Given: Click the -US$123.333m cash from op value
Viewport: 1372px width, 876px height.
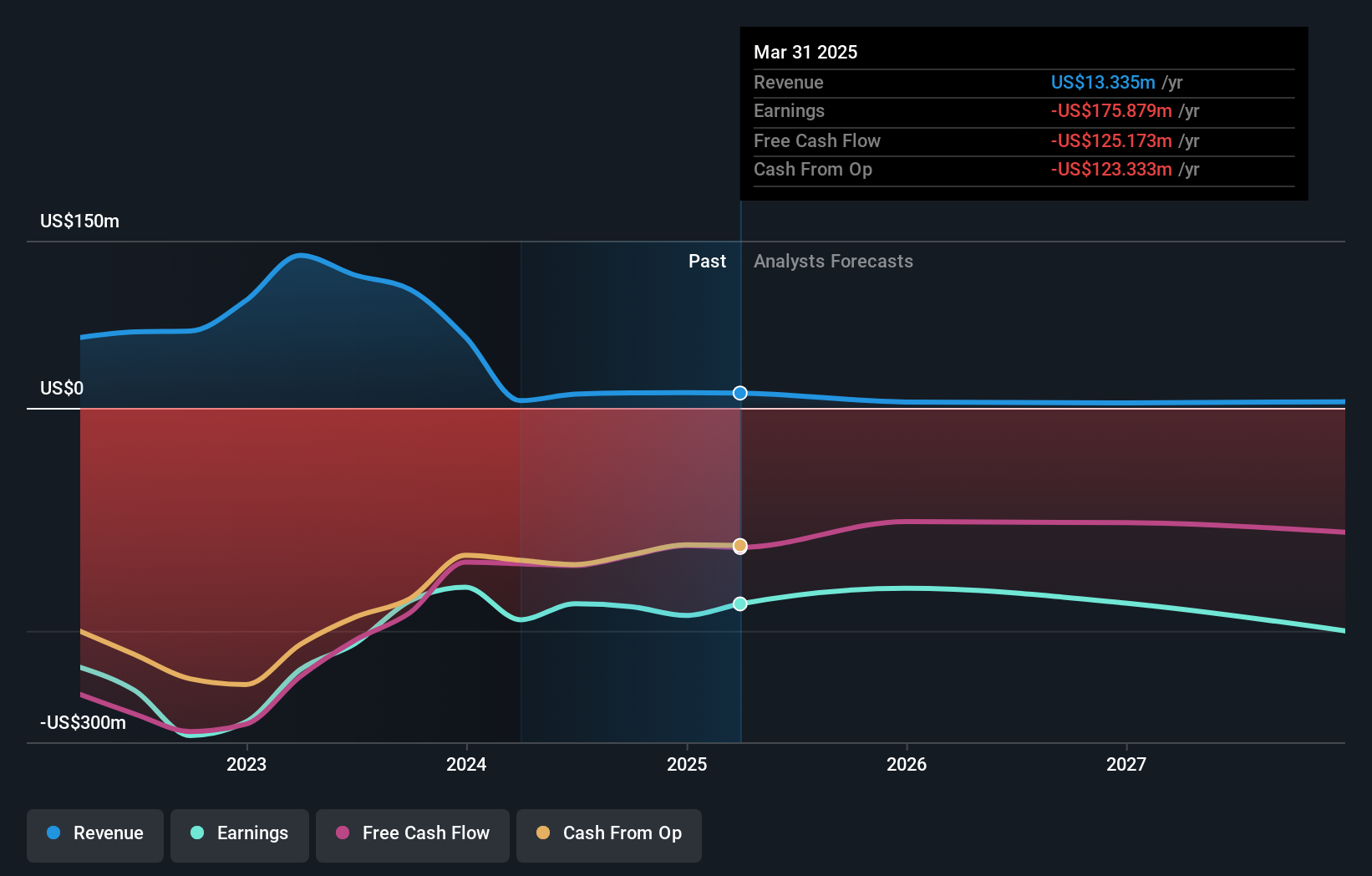Looking at the screenshot, I should [x=1111, y=170].
